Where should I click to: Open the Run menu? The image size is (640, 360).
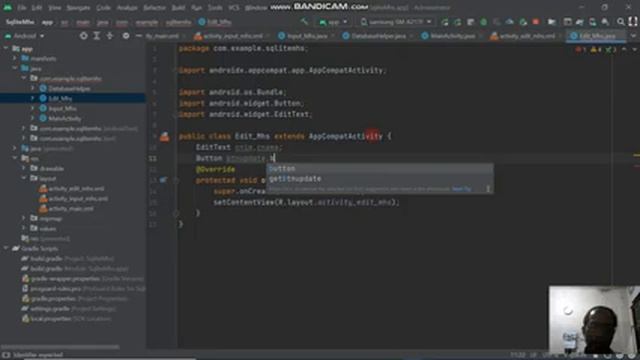[196, 8]
